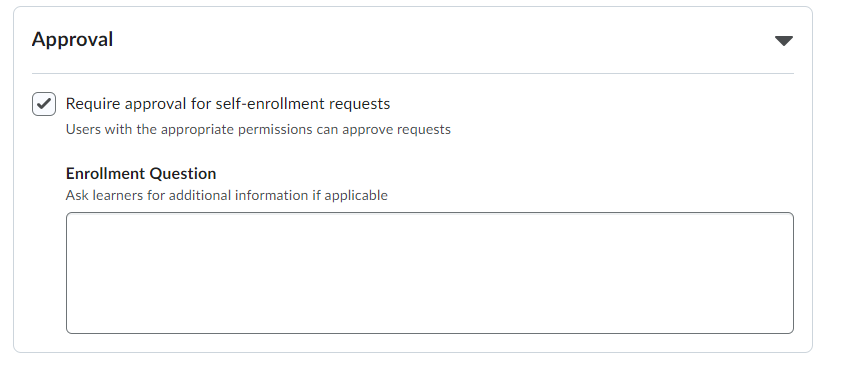Click the dark caret icon in the Approval header
The image size is (841, 383).
click(784, 41)
